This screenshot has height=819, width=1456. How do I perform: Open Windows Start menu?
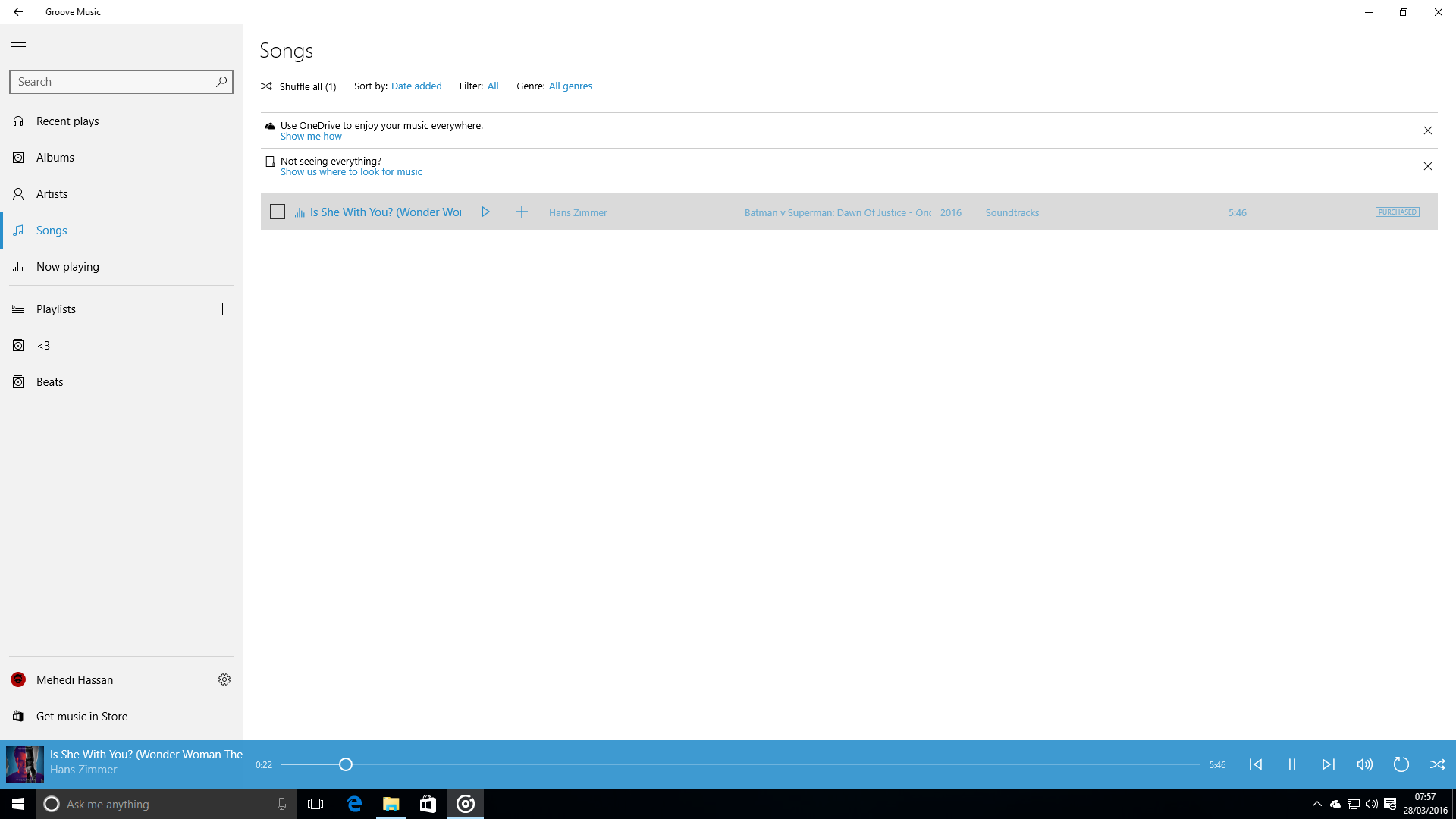click(x=18, y=804)
